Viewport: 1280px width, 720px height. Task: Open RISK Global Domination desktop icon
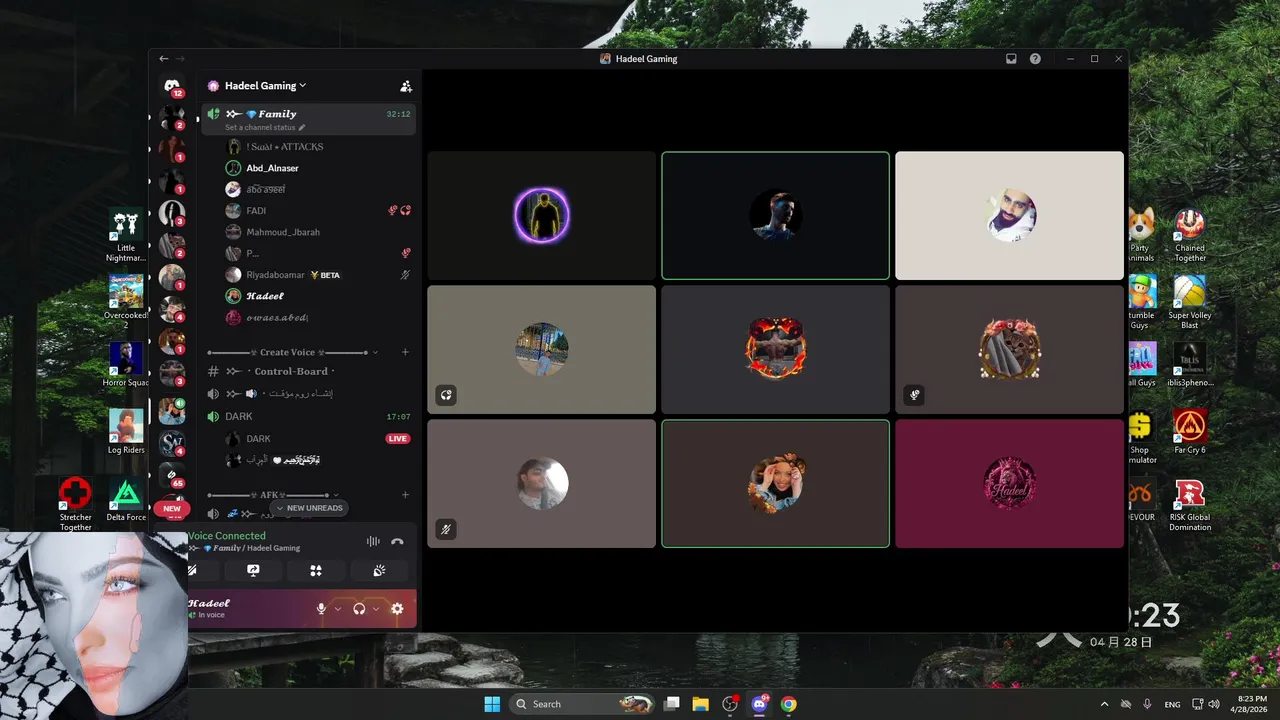click(1190, 505)
